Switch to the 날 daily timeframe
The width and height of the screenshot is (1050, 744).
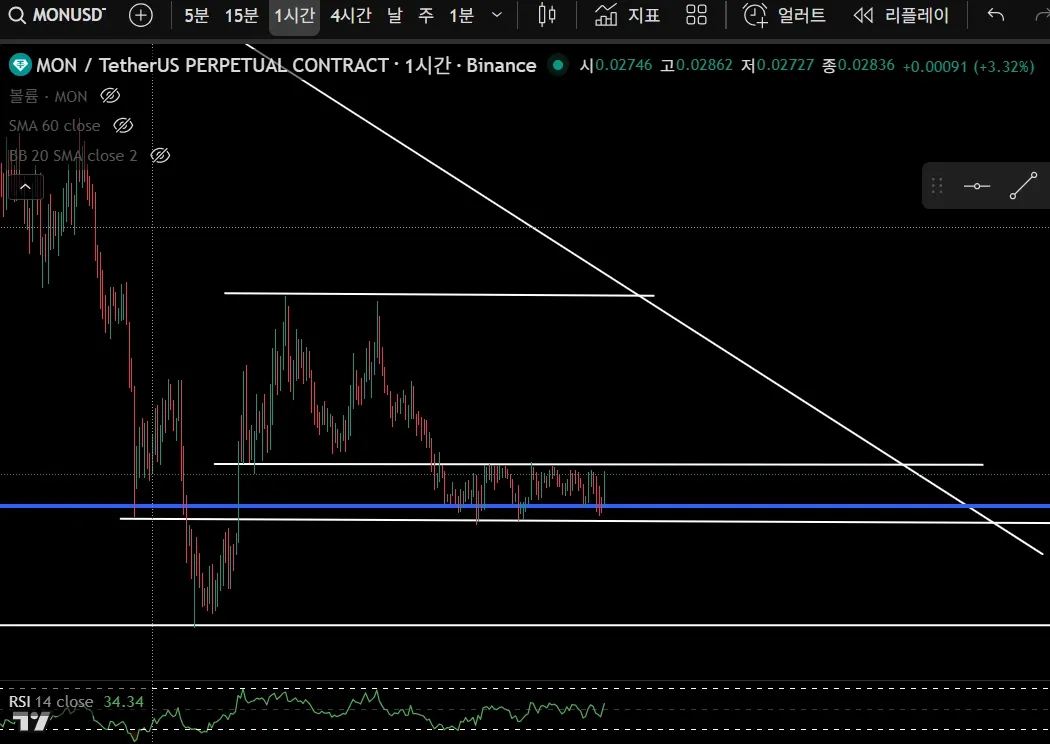[395, 15]
